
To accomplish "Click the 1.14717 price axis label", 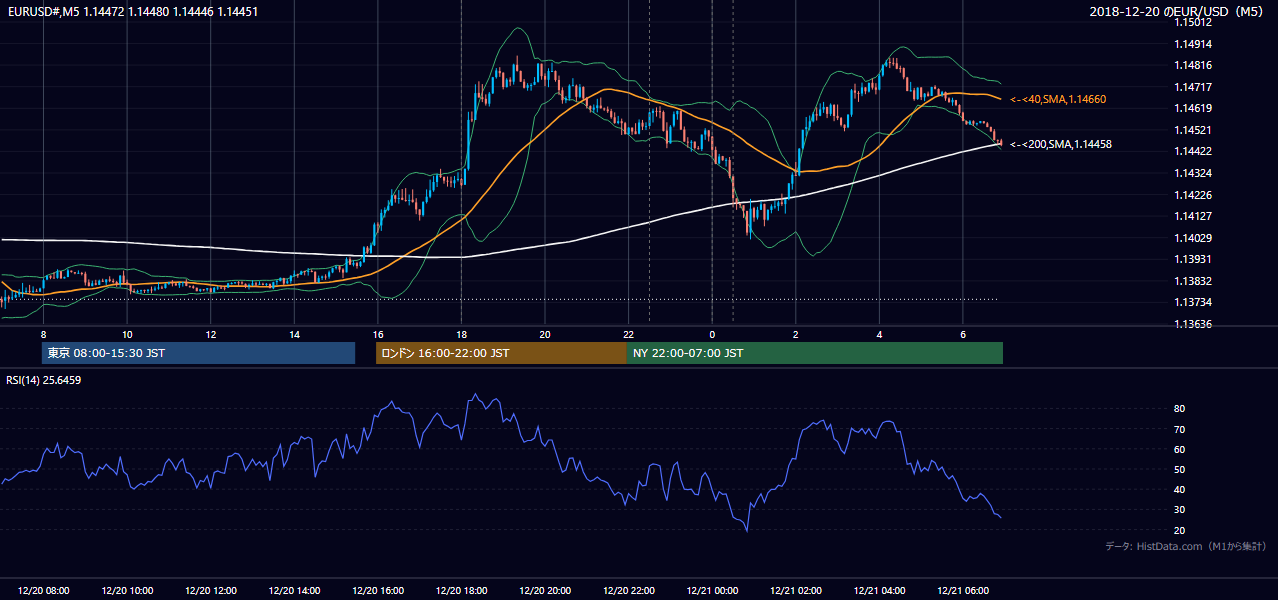I will point(1193,87).
